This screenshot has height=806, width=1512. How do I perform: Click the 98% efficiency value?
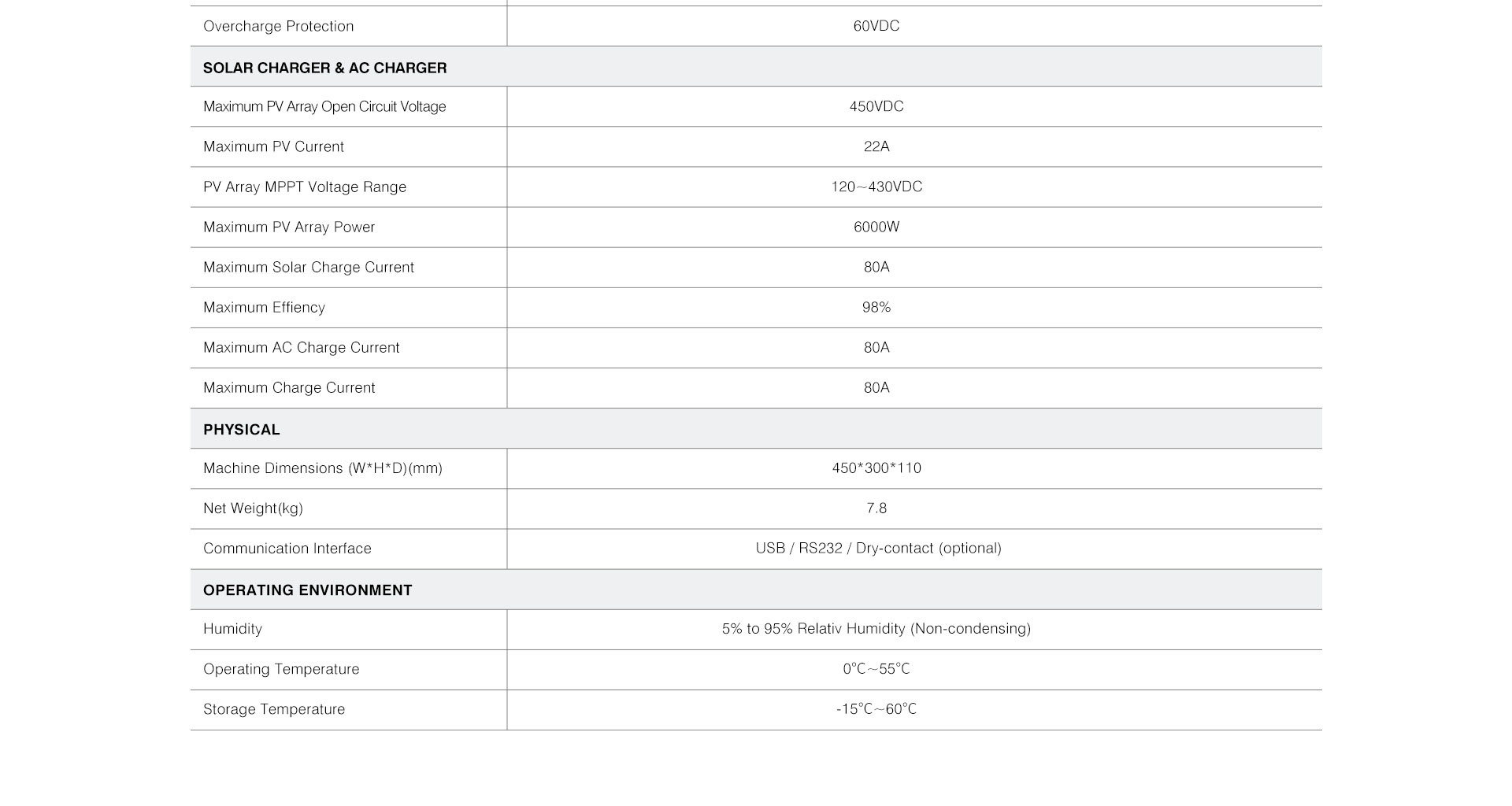(876, 307)
